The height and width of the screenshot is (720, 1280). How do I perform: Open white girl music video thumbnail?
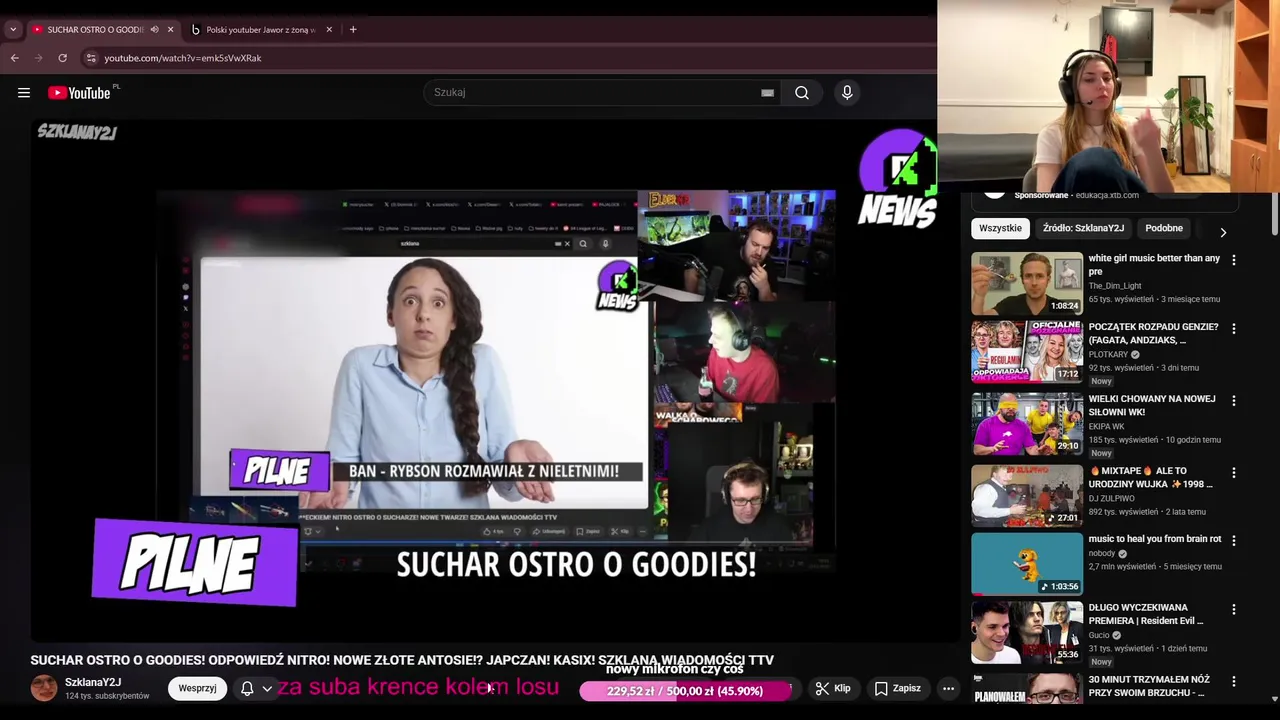[1027, 283]
